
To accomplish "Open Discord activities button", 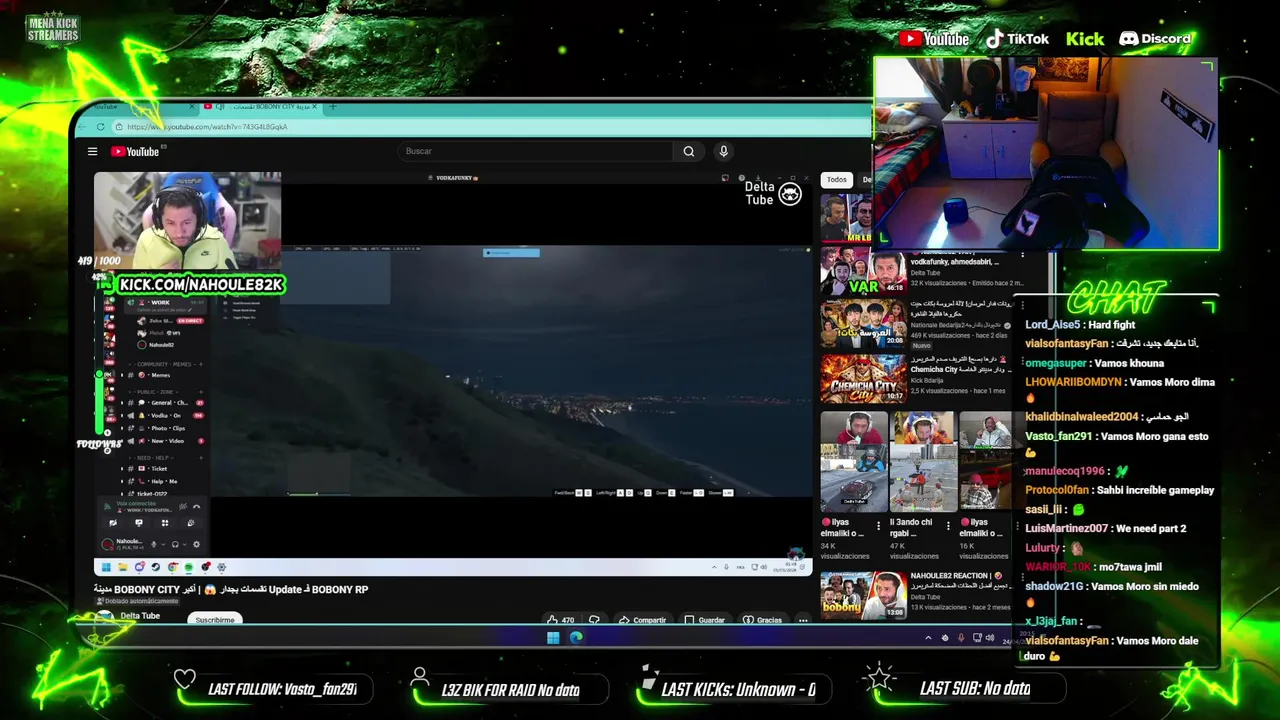I will [165, 523].
